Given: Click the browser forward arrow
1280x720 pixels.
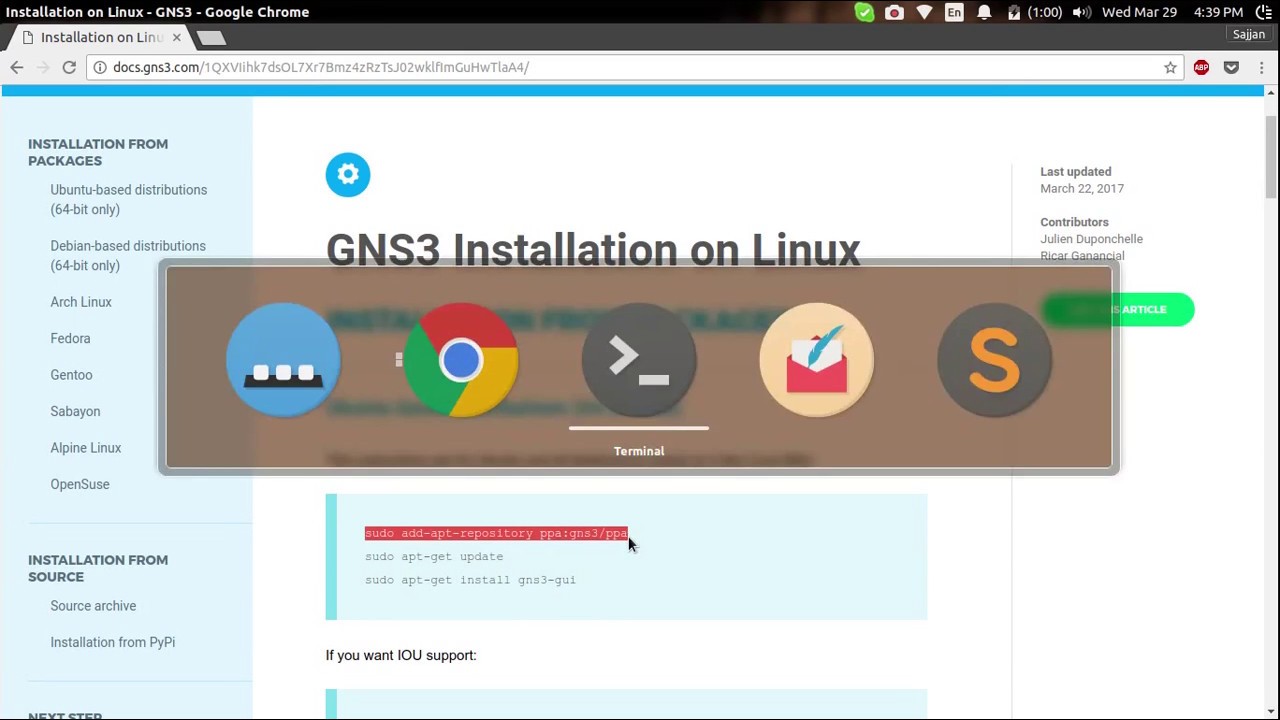Looking at the screenshot, I should (x=43, y=67).
